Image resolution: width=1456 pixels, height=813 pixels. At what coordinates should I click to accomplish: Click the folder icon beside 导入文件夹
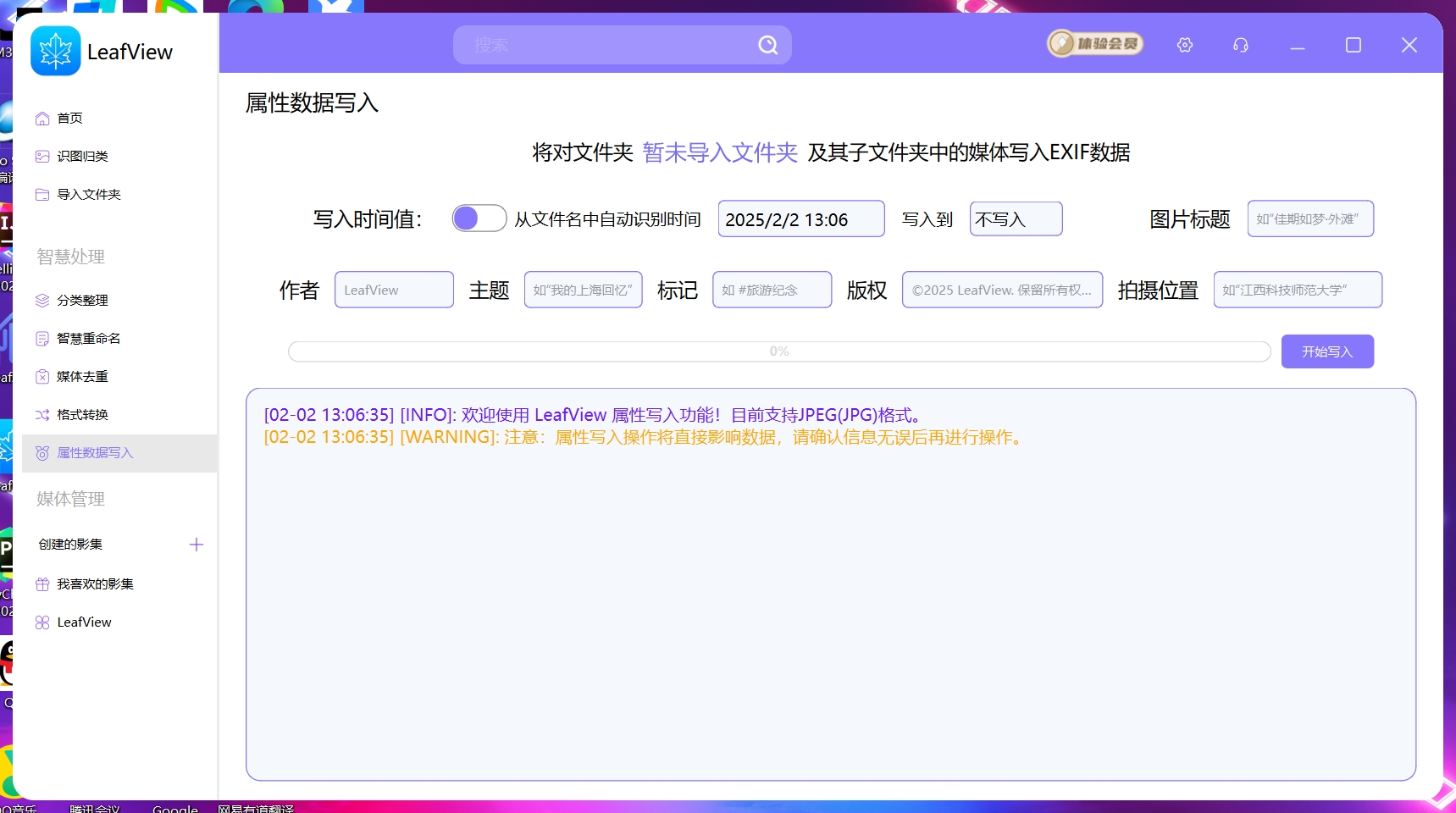pyautogui.click(x=42, y=195)
